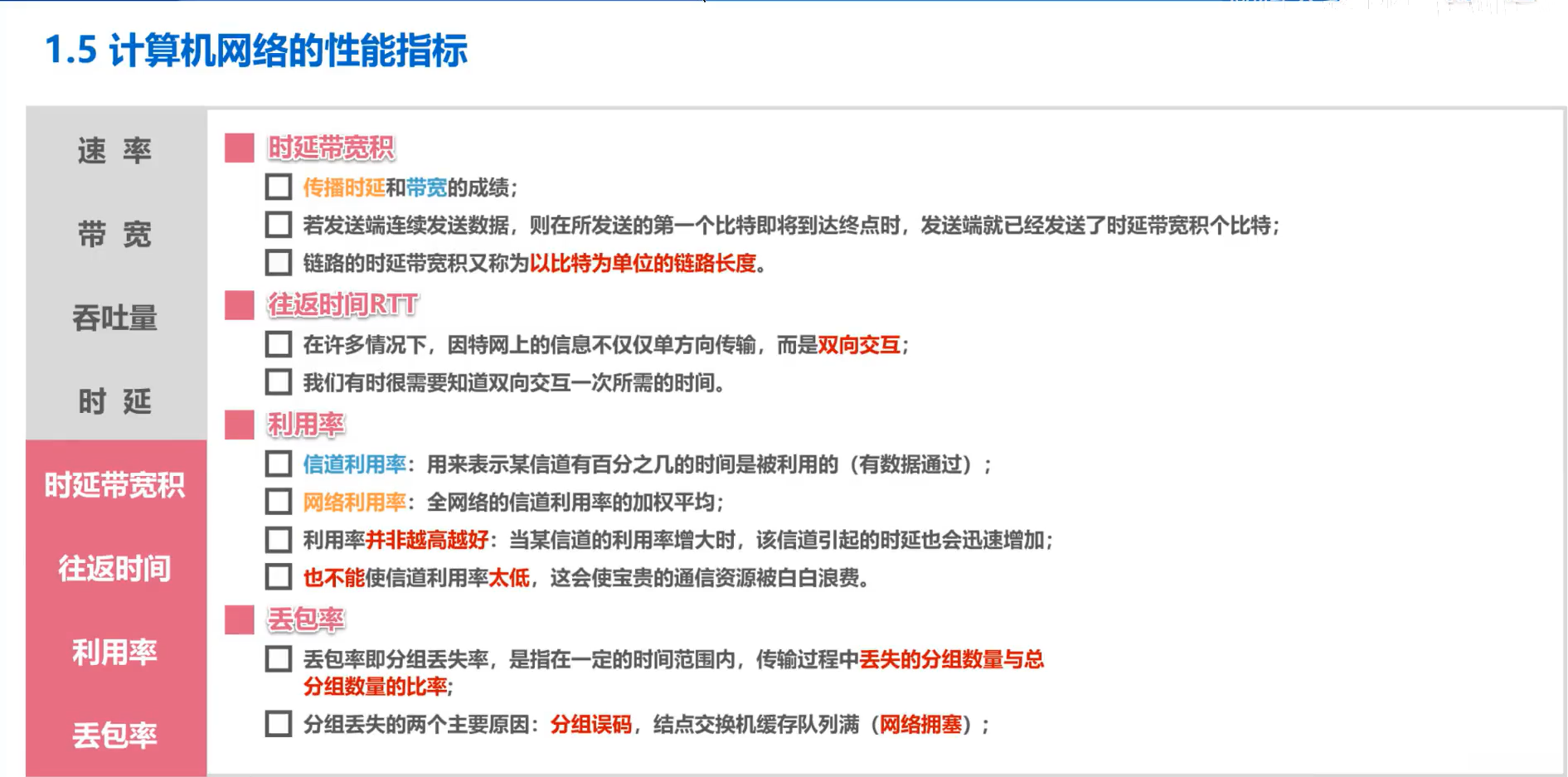Click the blue 带宽 highlighted text
This screenshot has height=777, width=1568.
click(x=425, y=187)
